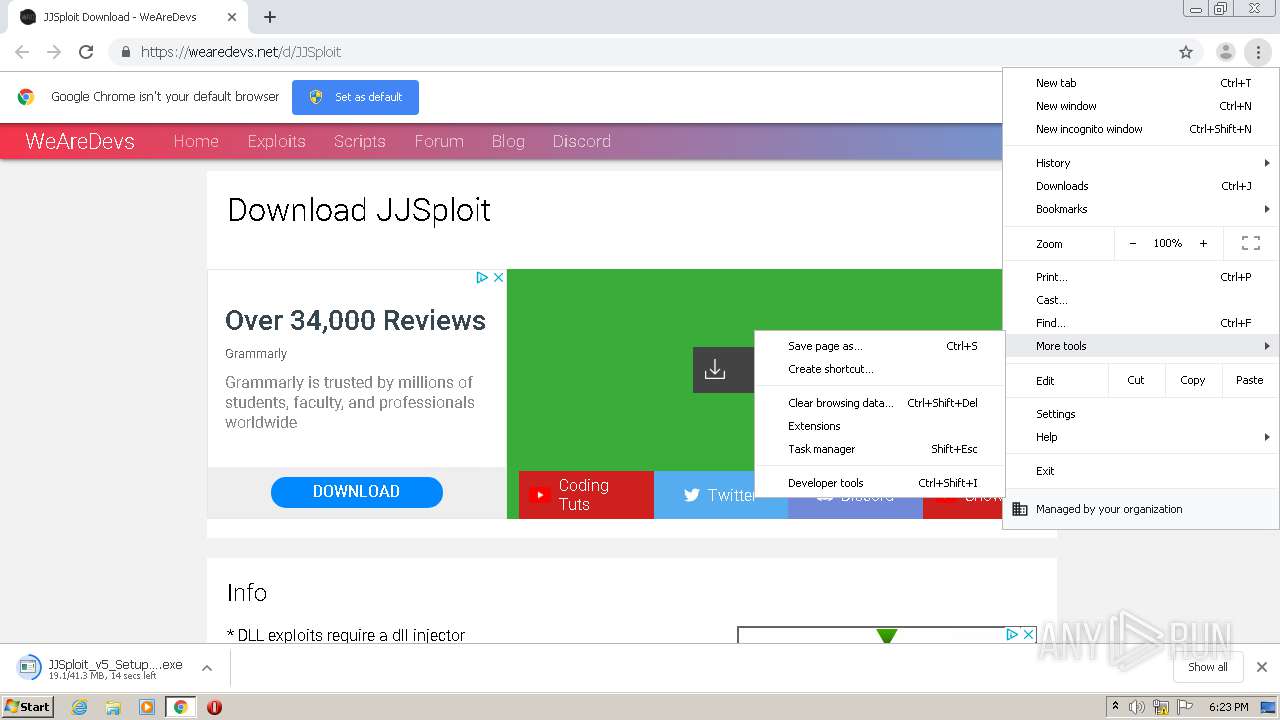Select Save page as submenu item
This screenshot has height=720, width=1280.
[x=880, y=346]
